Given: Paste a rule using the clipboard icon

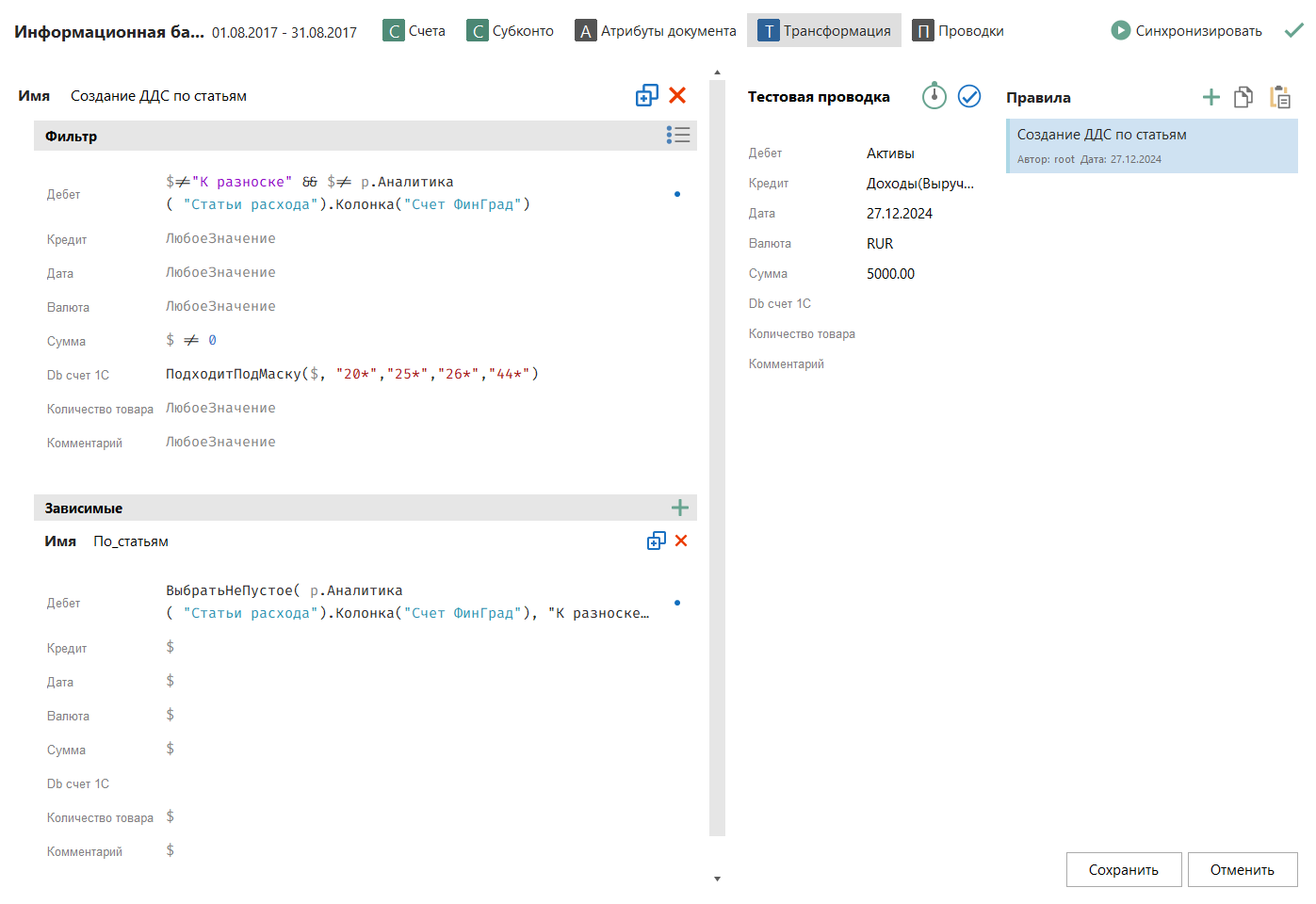Looking at the screenshot, I should 1279,97.
